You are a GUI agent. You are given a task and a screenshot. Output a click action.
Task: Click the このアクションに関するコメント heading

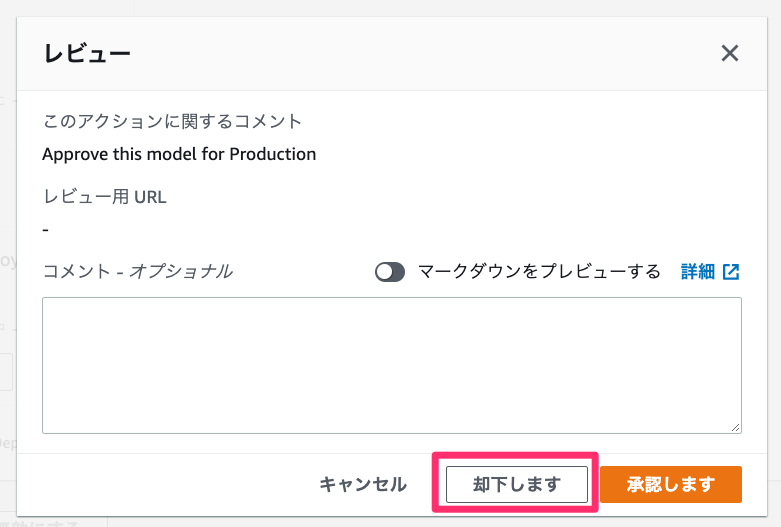[x=172, y=121]
